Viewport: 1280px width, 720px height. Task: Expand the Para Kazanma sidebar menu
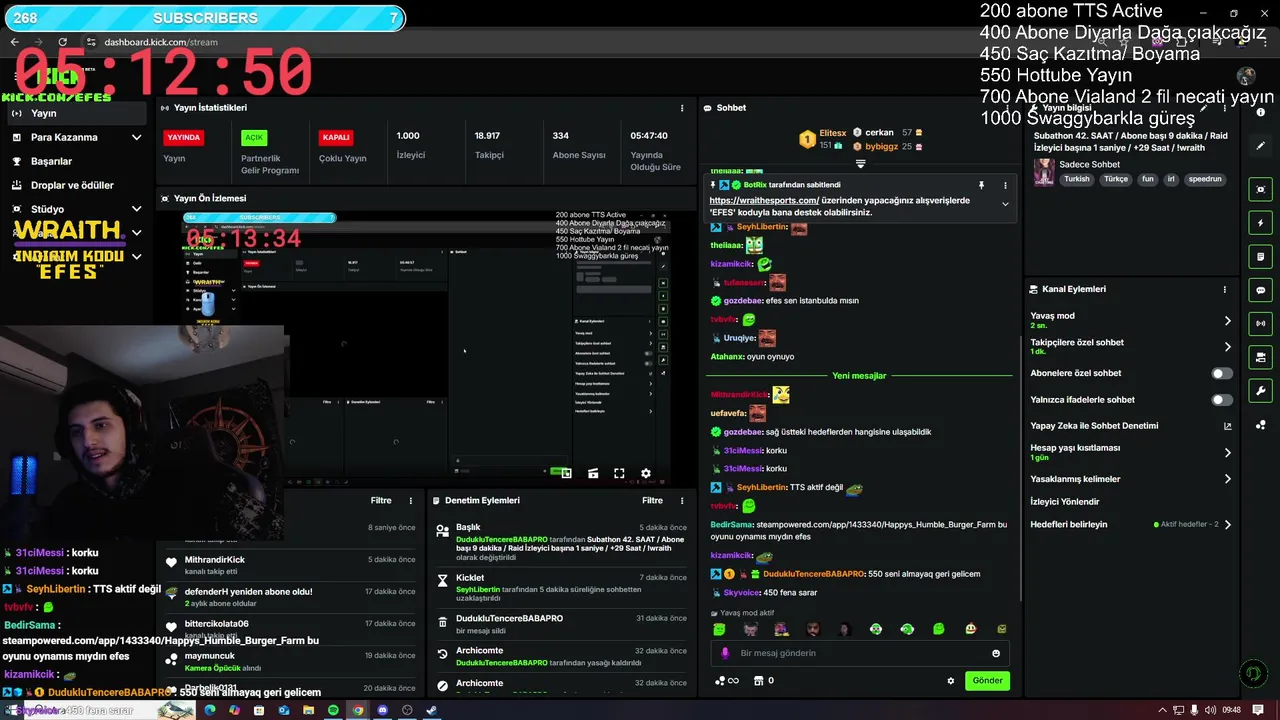pos(137,137)
